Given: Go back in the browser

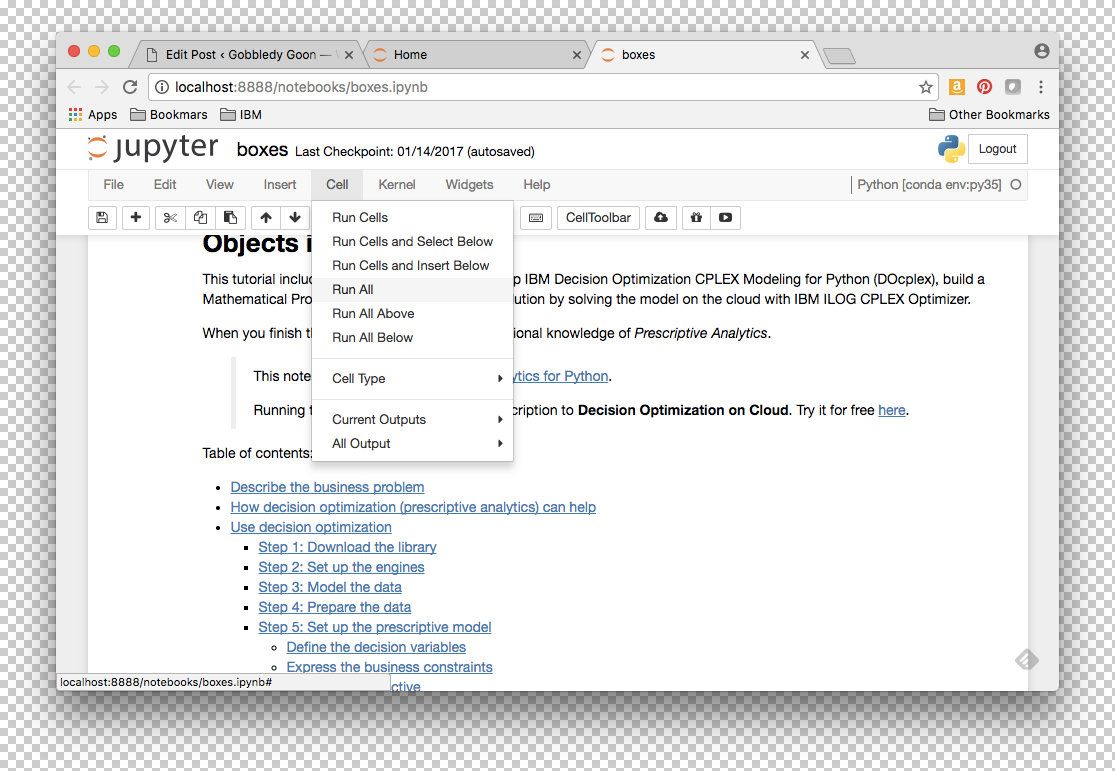Looking at the screenshot, I should (74, 87).
